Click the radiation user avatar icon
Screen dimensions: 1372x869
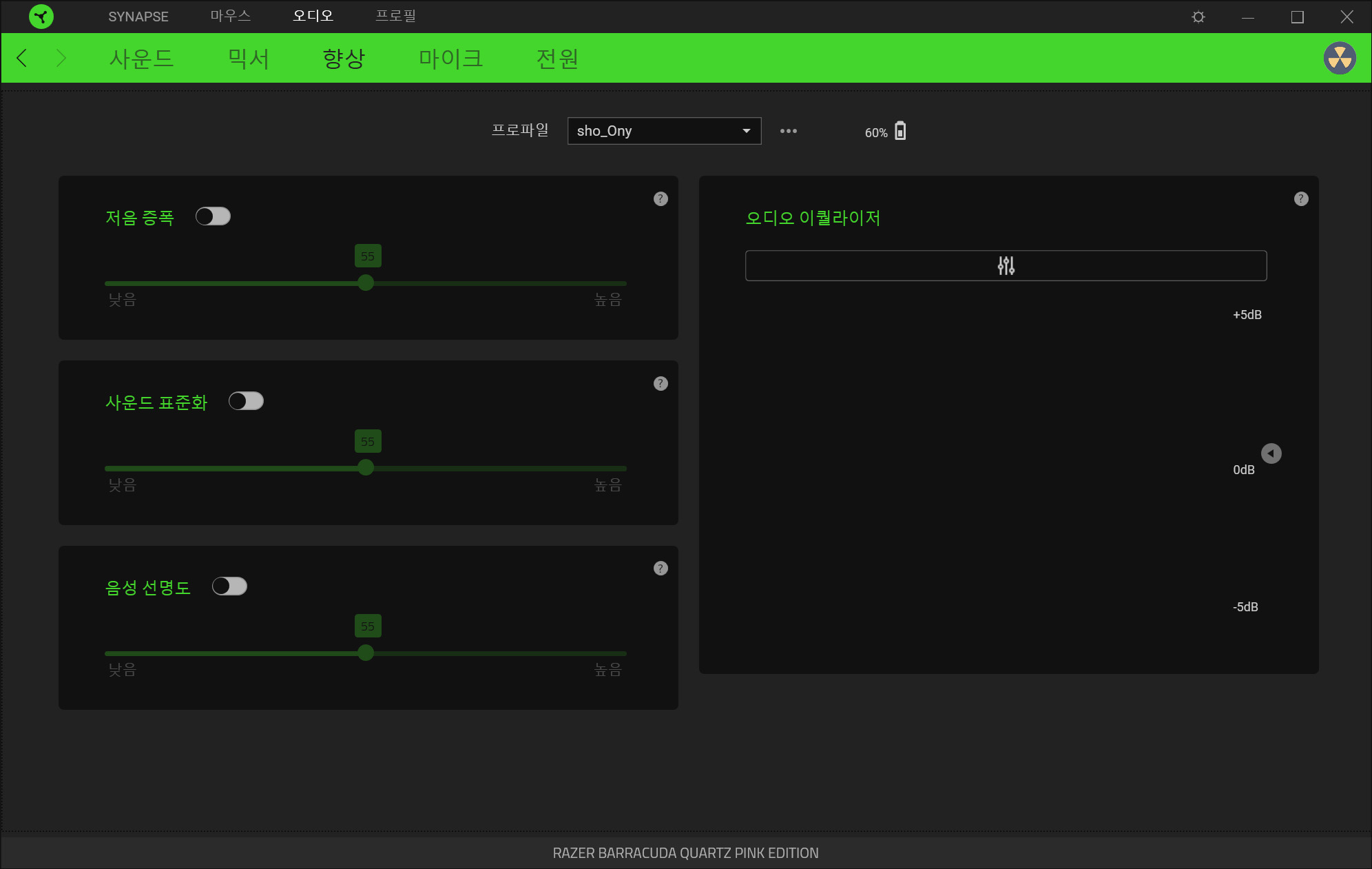pyautogui.click(x=1340, y=58)
